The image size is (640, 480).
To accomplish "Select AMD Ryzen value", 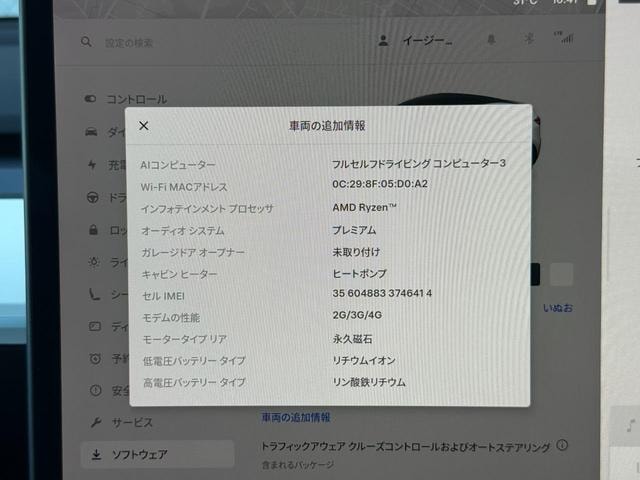I will coord(364,207).
